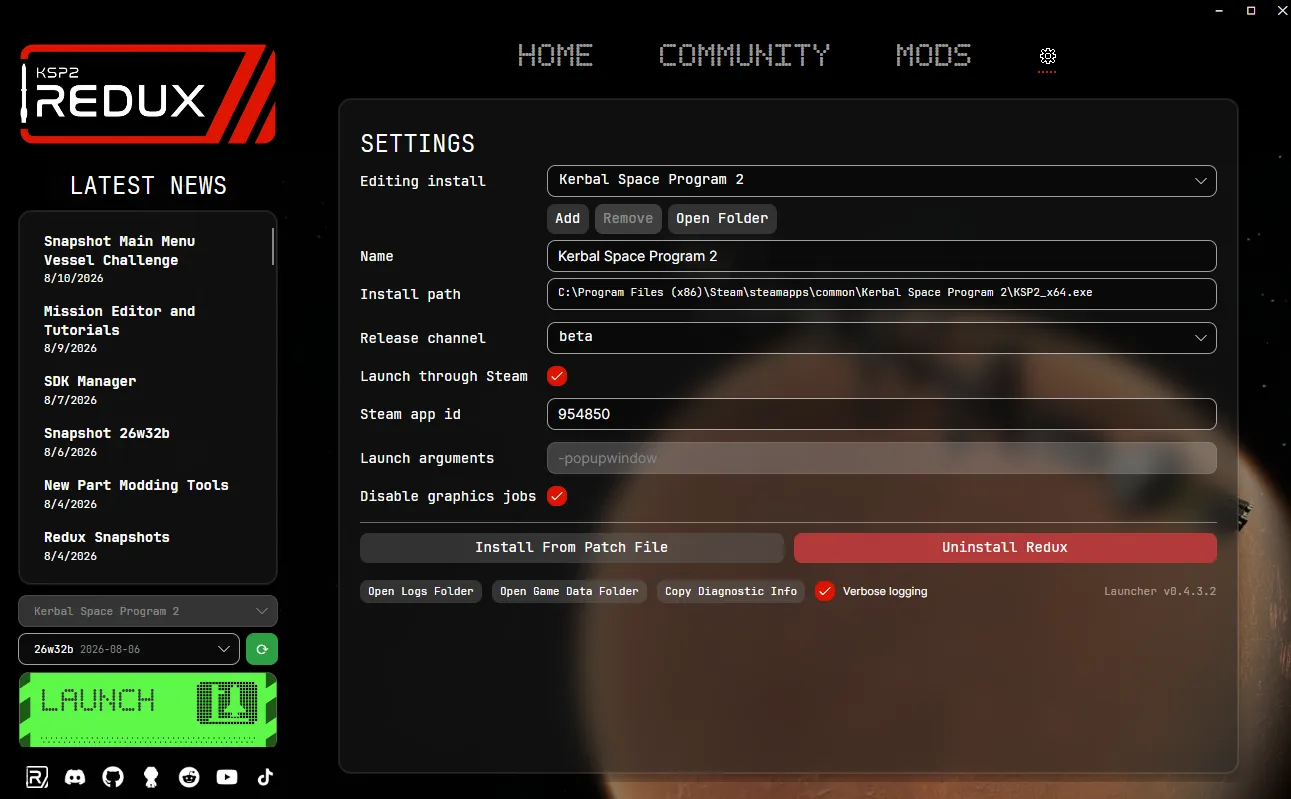The height and width of the screenshot is (799, 1291).
Task: Click Open Logs Folder button
Action: click(x=421, y=591)
